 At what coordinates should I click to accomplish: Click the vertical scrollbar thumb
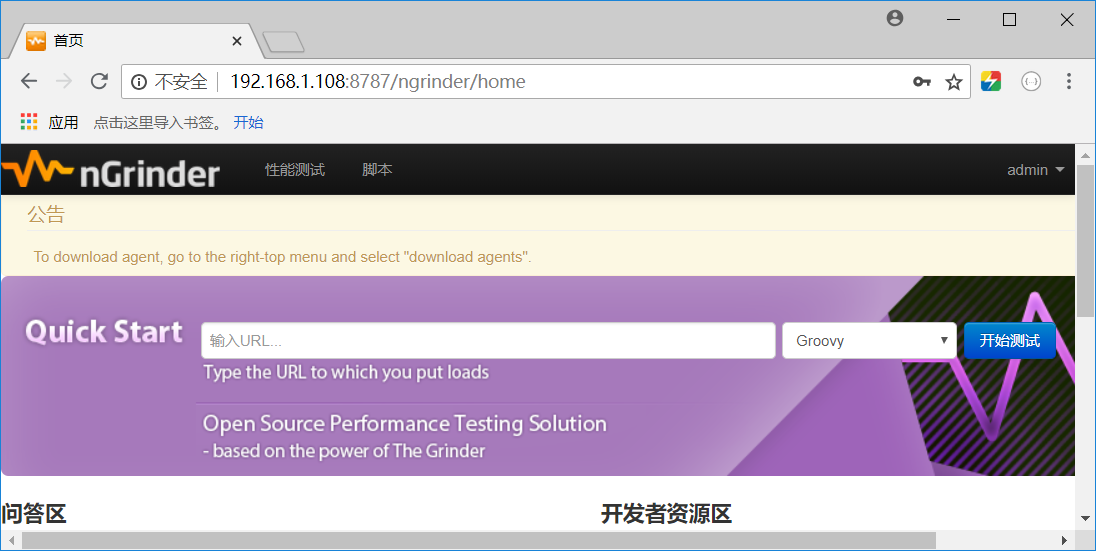point(1086,241)
